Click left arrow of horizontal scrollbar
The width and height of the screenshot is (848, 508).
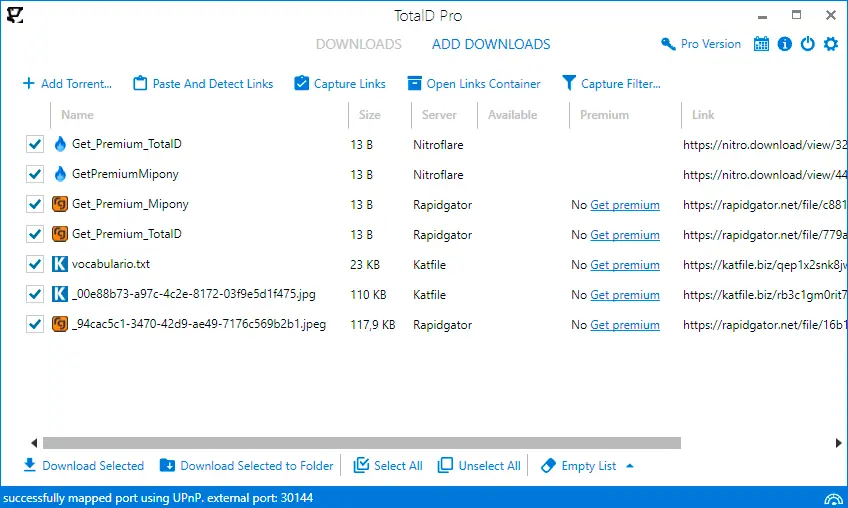[x=34, y=443]
